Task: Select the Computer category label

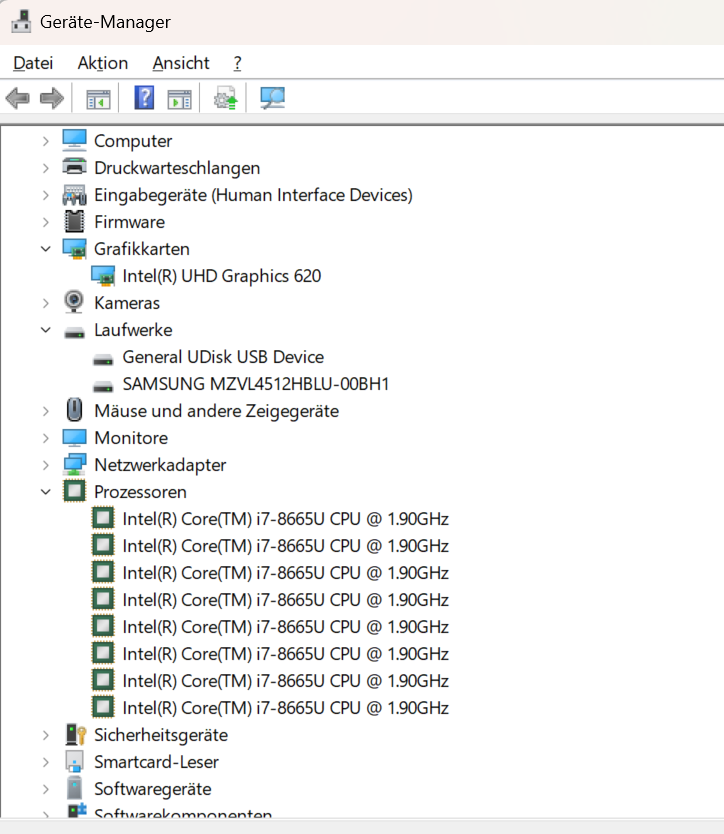Action: click(133, 141)
